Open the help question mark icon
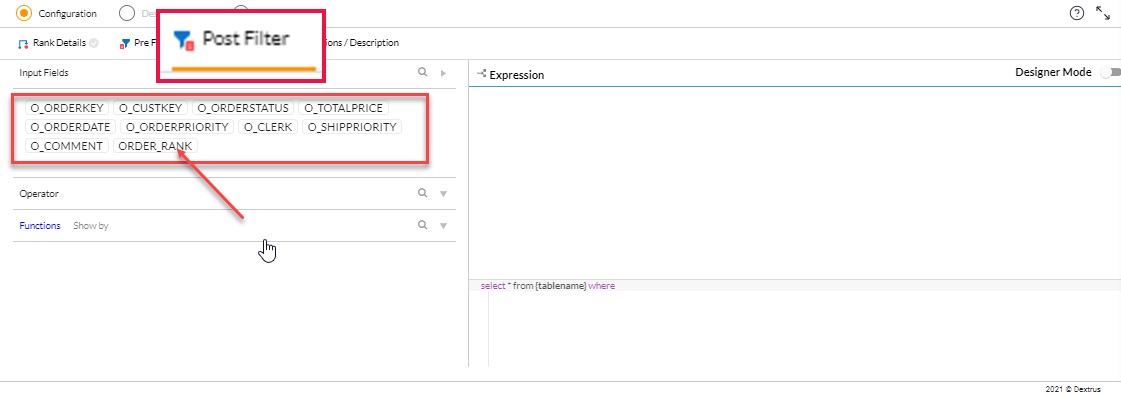Image resolution: width=1121 pixels, height=396 pixels. click(x=1077, y=13)
